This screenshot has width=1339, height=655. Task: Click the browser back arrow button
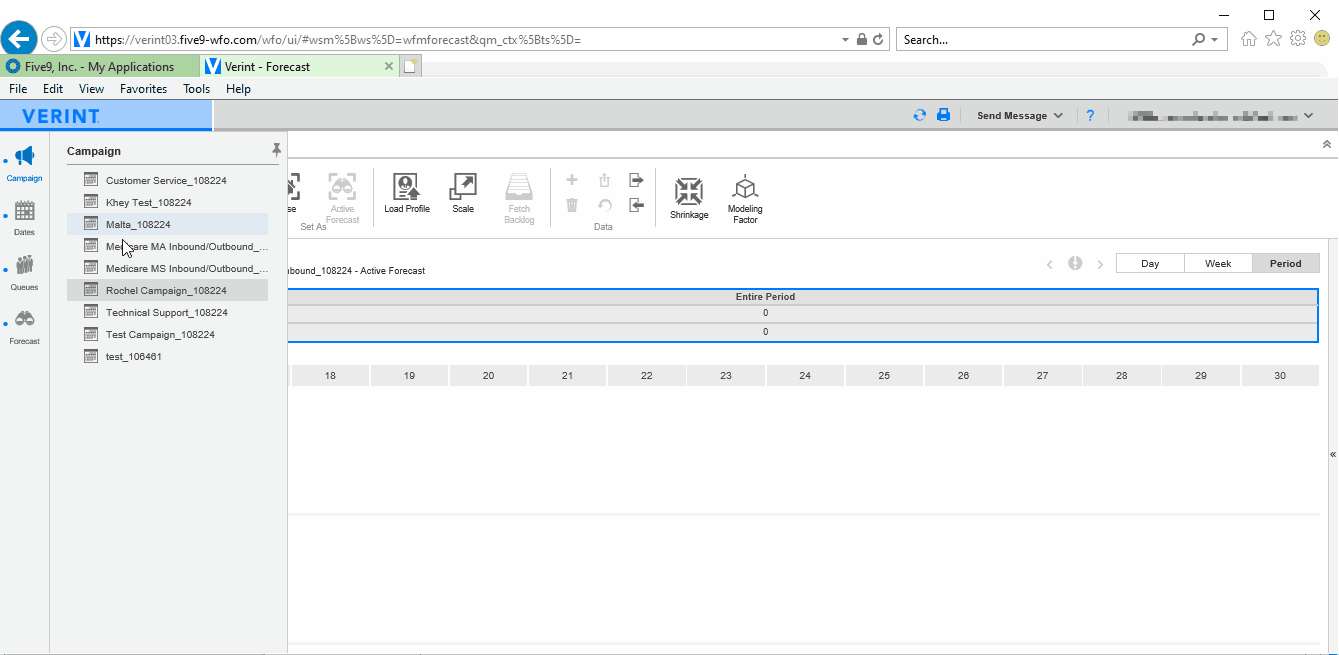tap(18, 39)
